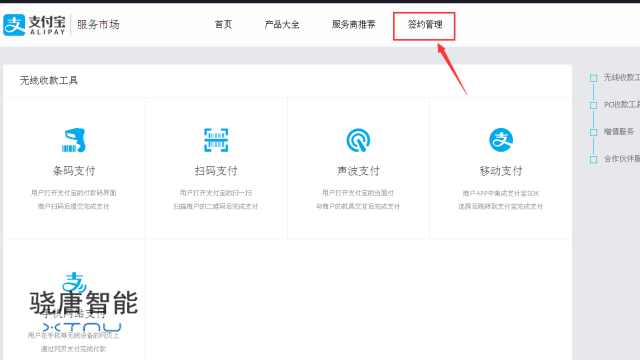Select the 条码支付 title
The width and height of the screenshot is (640, 360).
pos(74,171)
